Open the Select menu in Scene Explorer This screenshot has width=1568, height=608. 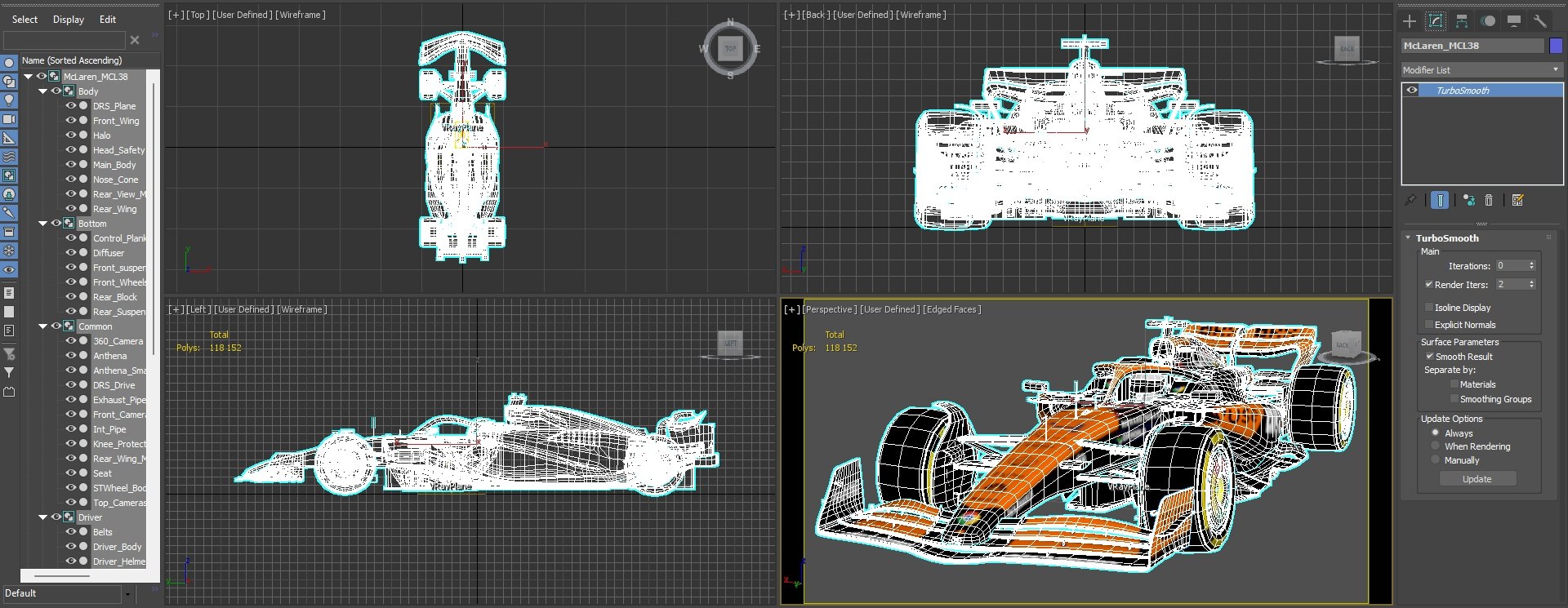24,20
